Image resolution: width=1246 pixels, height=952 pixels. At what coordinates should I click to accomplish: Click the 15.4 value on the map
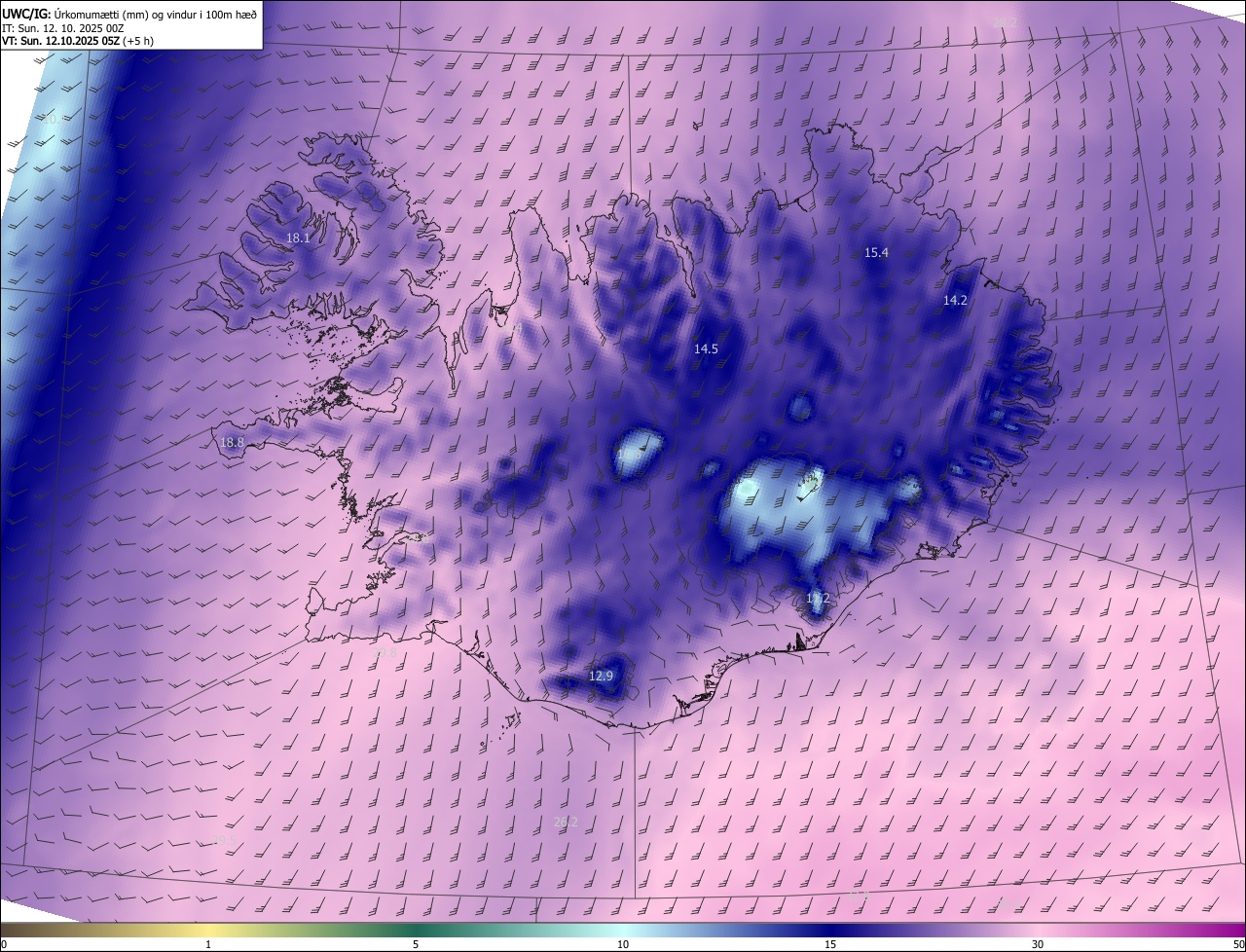876,252
